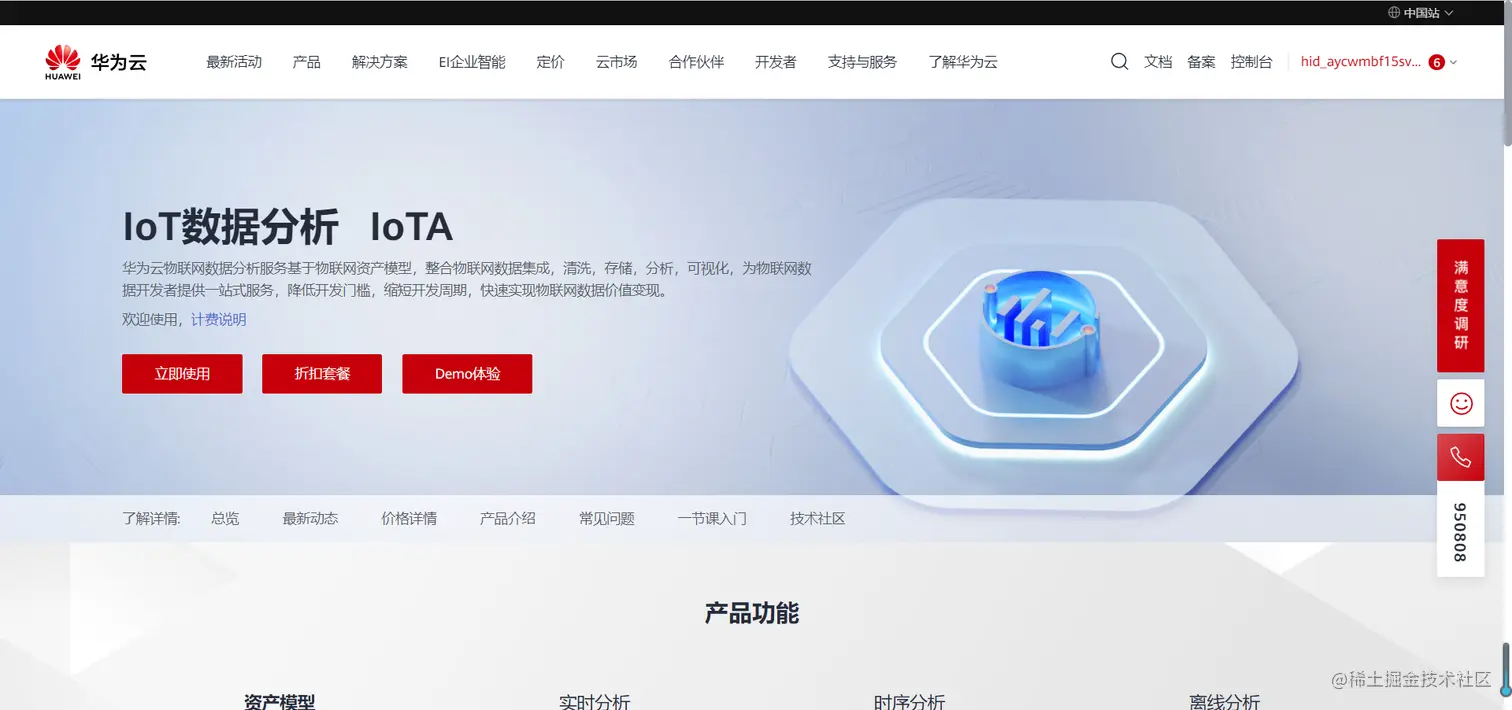This screenshot has height=710, width=1512.
Task: Open the 支持与服务 menu
Action: (x=861, y=61)
